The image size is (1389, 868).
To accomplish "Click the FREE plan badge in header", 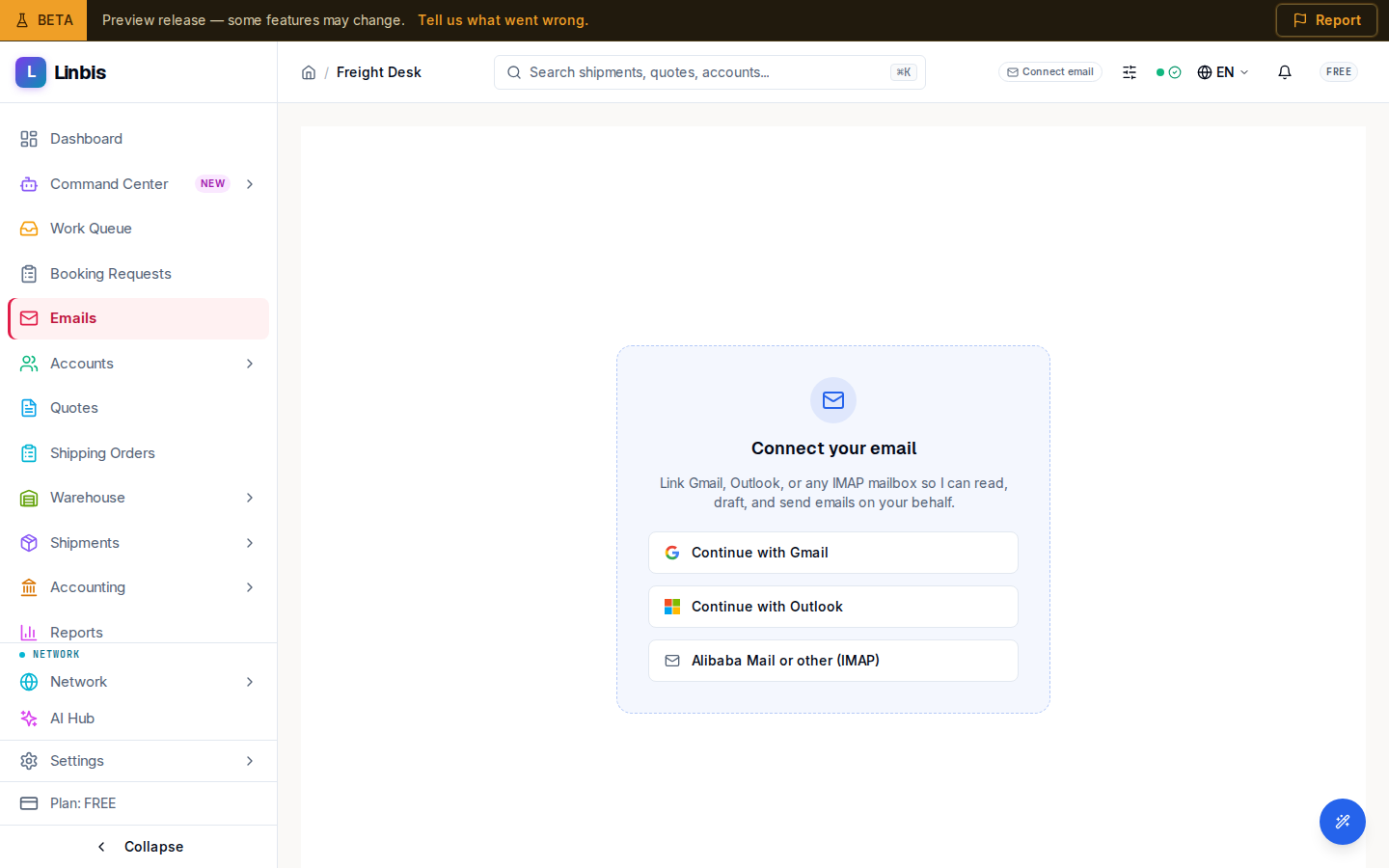I will [1339, 72].
